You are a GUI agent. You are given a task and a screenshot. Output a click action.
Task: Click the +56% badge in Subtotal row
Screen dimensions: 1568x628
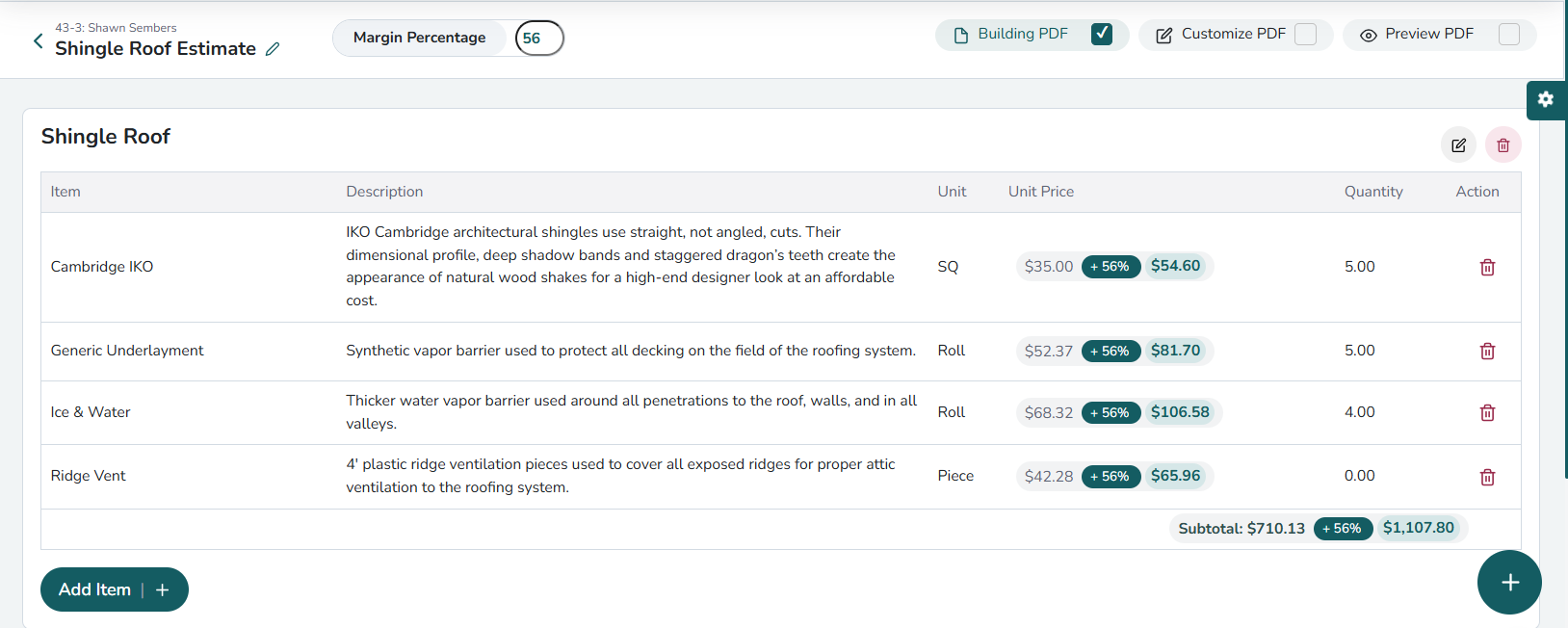(1342, 529)
